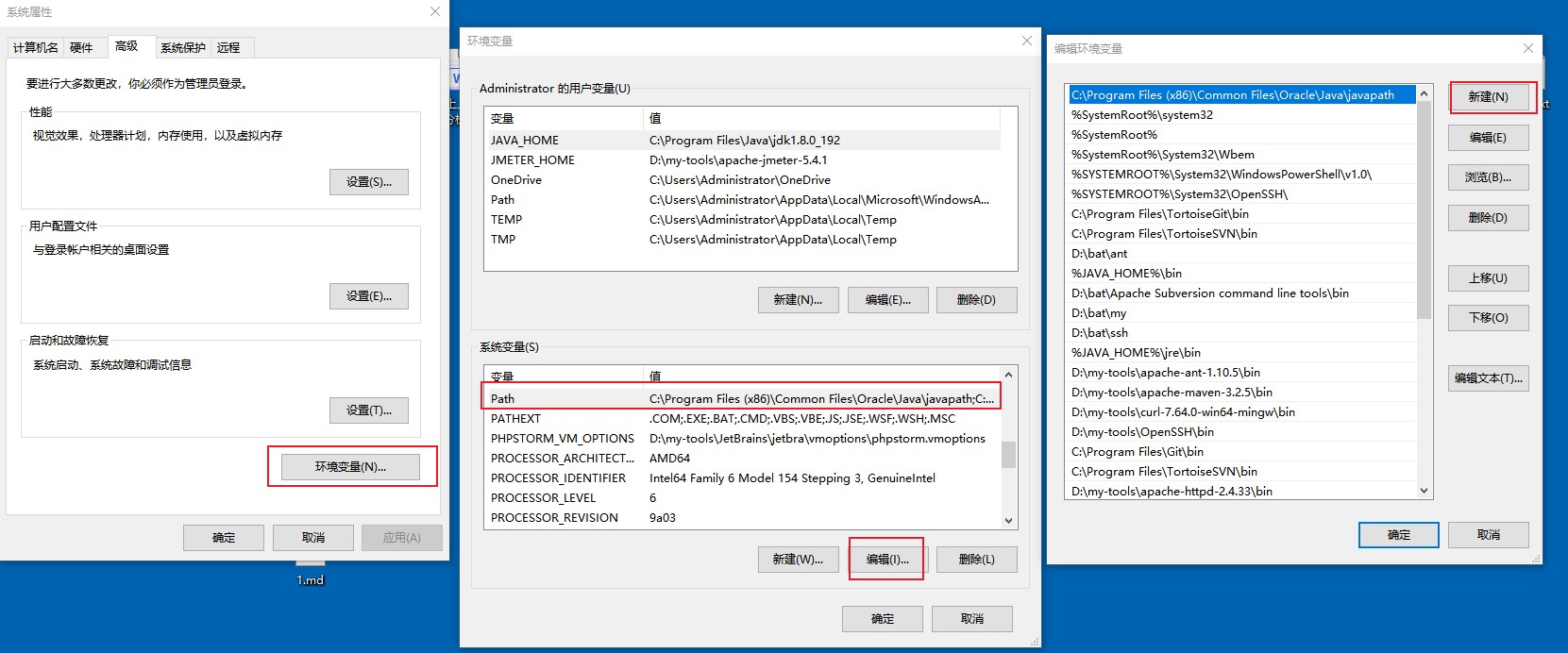
Task: Open the 1.md file on desktop
Action: (311, 578)
